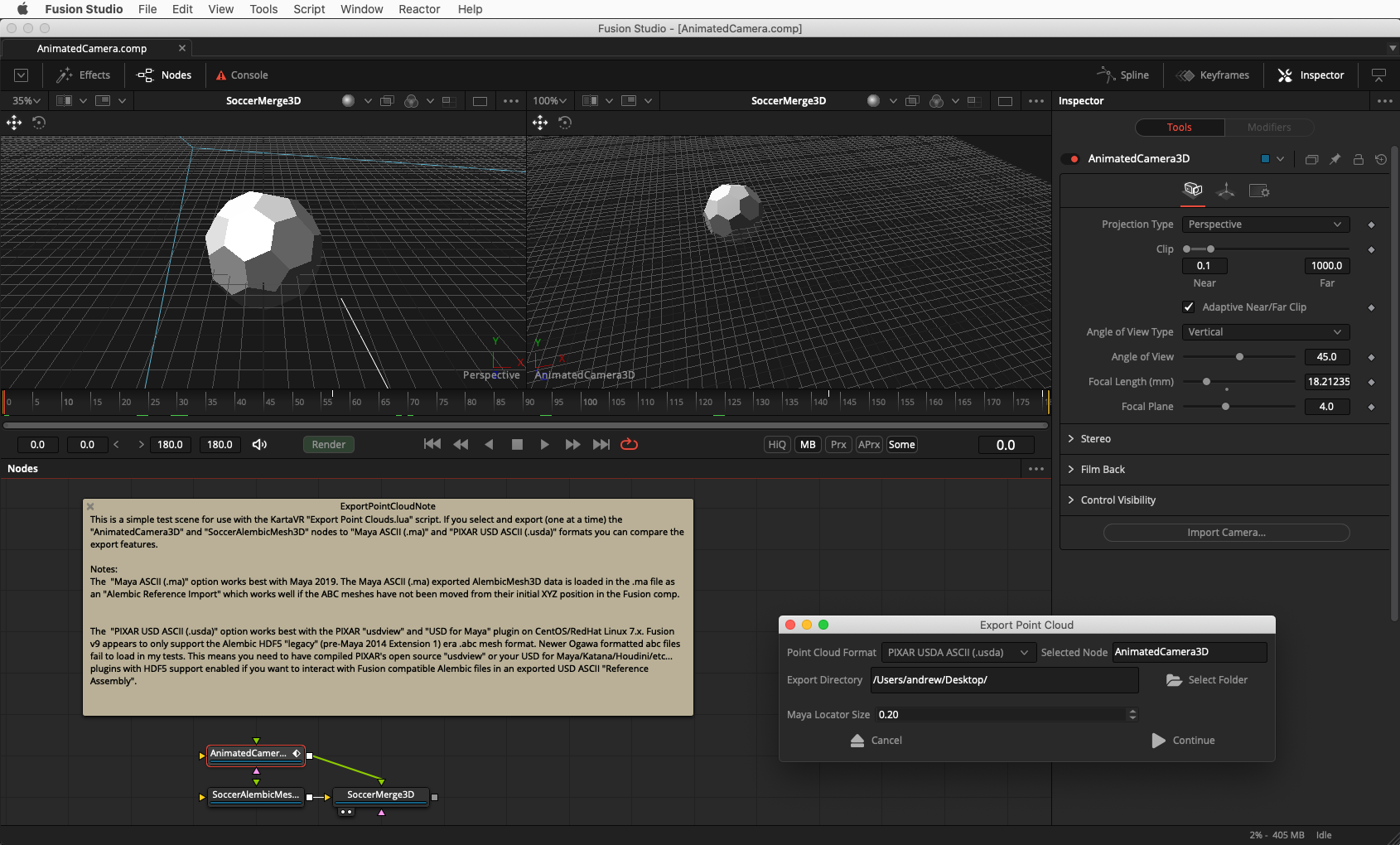Image resolution: width=1400 pixels, height=845 pixels.
Task: Lock the AnimatedCamera3D tool controls
Action: click(x=1359, y=159)
